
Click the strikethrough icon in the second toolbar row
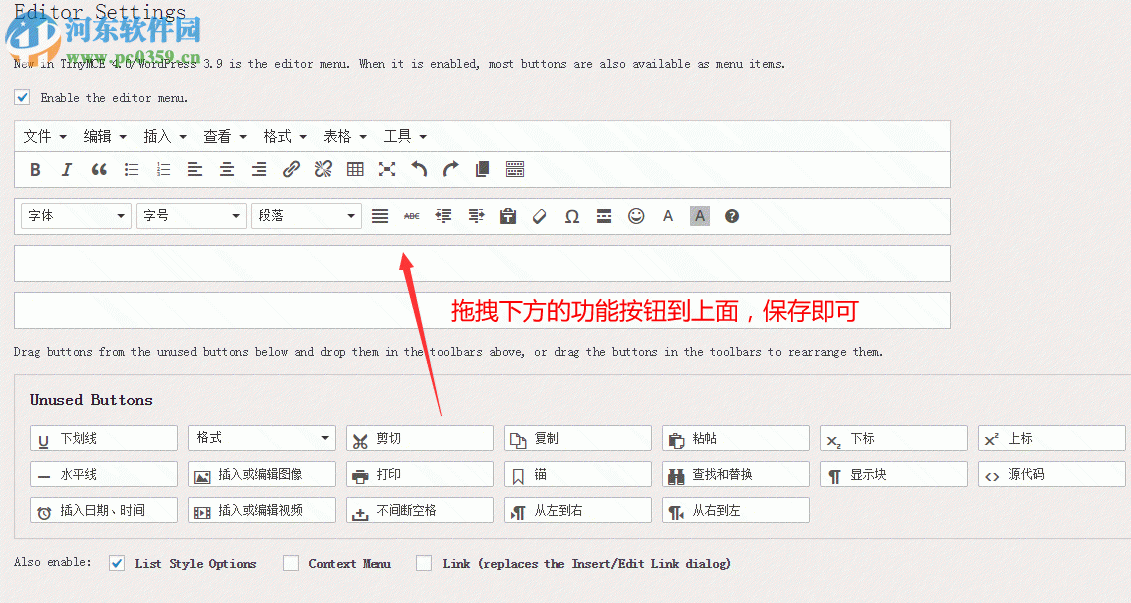411,216
